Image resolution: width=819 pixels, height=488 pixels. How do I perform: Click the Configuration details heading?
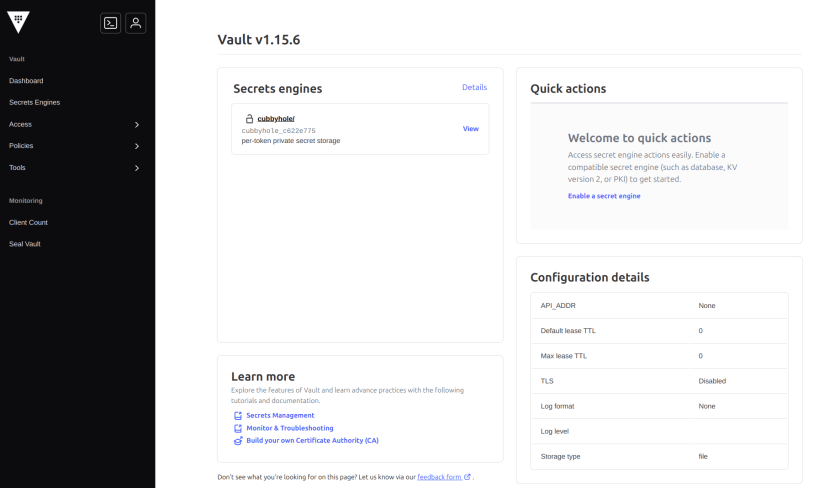pyautogui.click(x=590, y=277)
